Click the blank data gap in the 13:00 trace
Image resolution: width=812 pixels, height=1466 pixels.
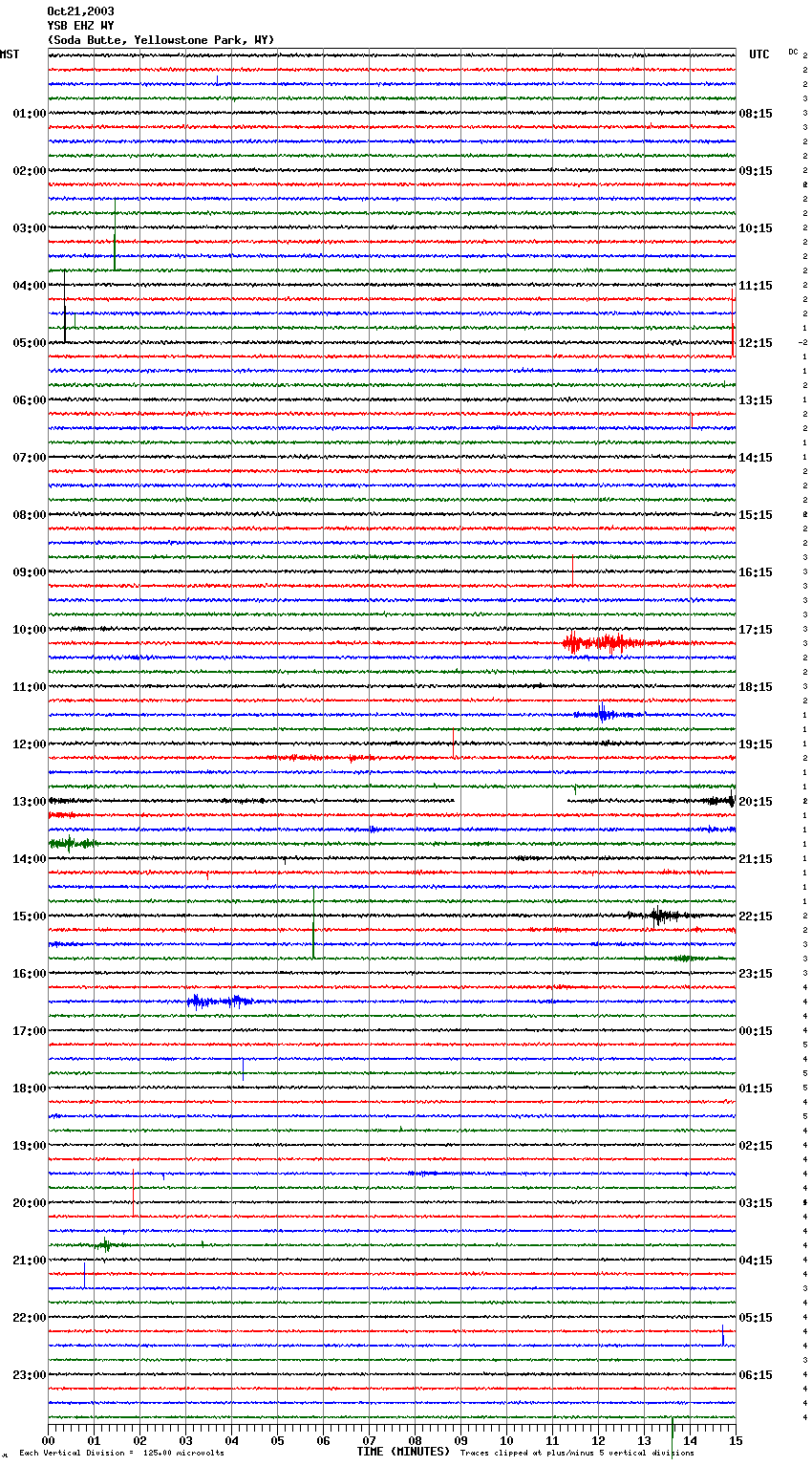(x=510, y=801)
